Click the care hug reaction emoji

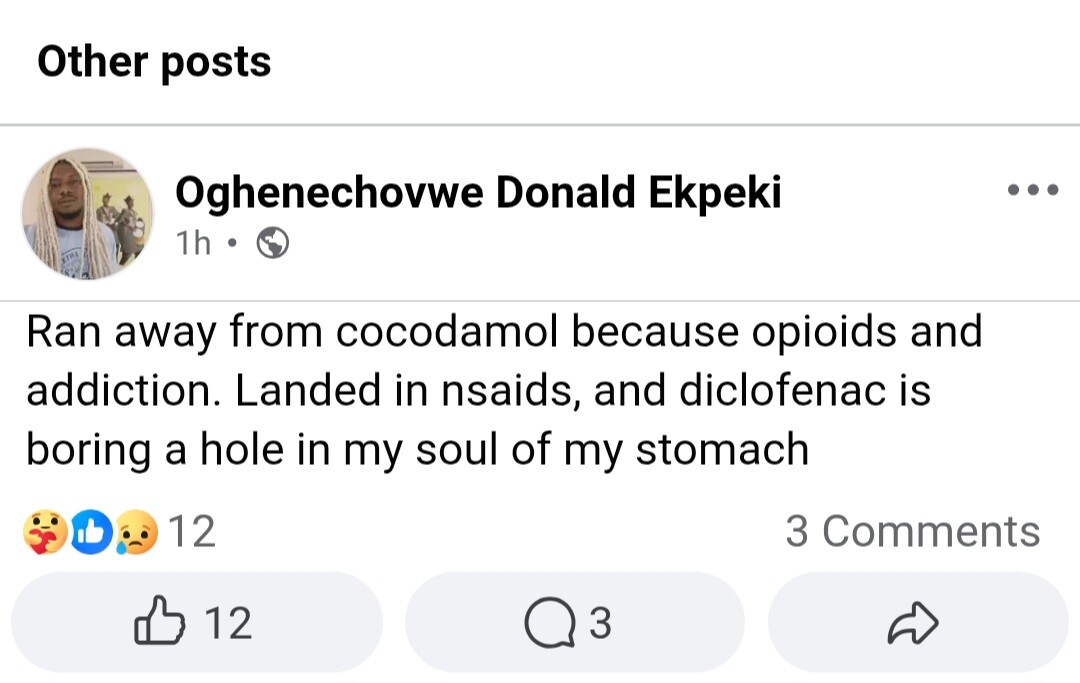[43, 532]
